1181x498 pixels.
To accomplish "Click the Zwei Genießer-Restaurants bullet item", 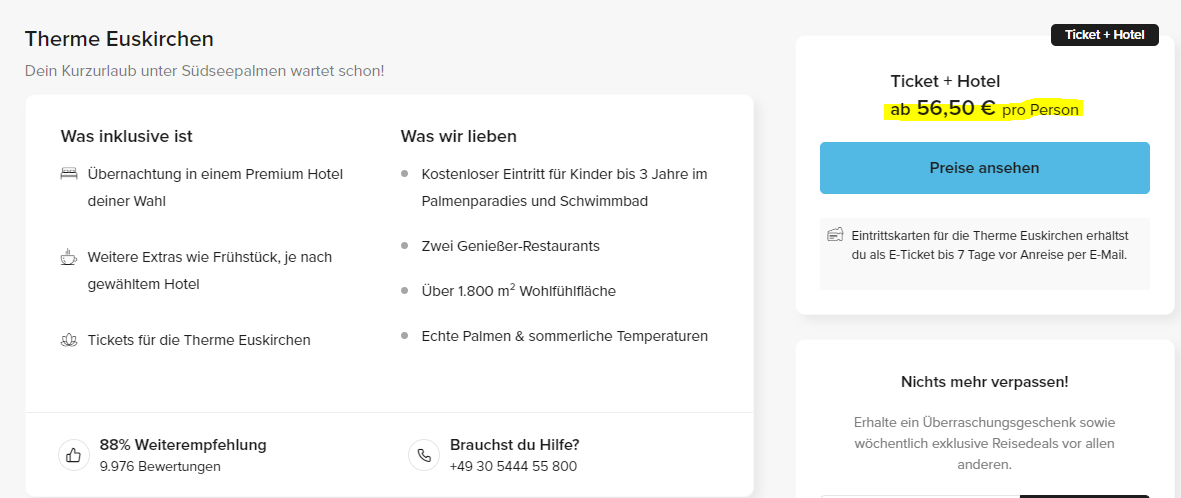I will 511,246.
